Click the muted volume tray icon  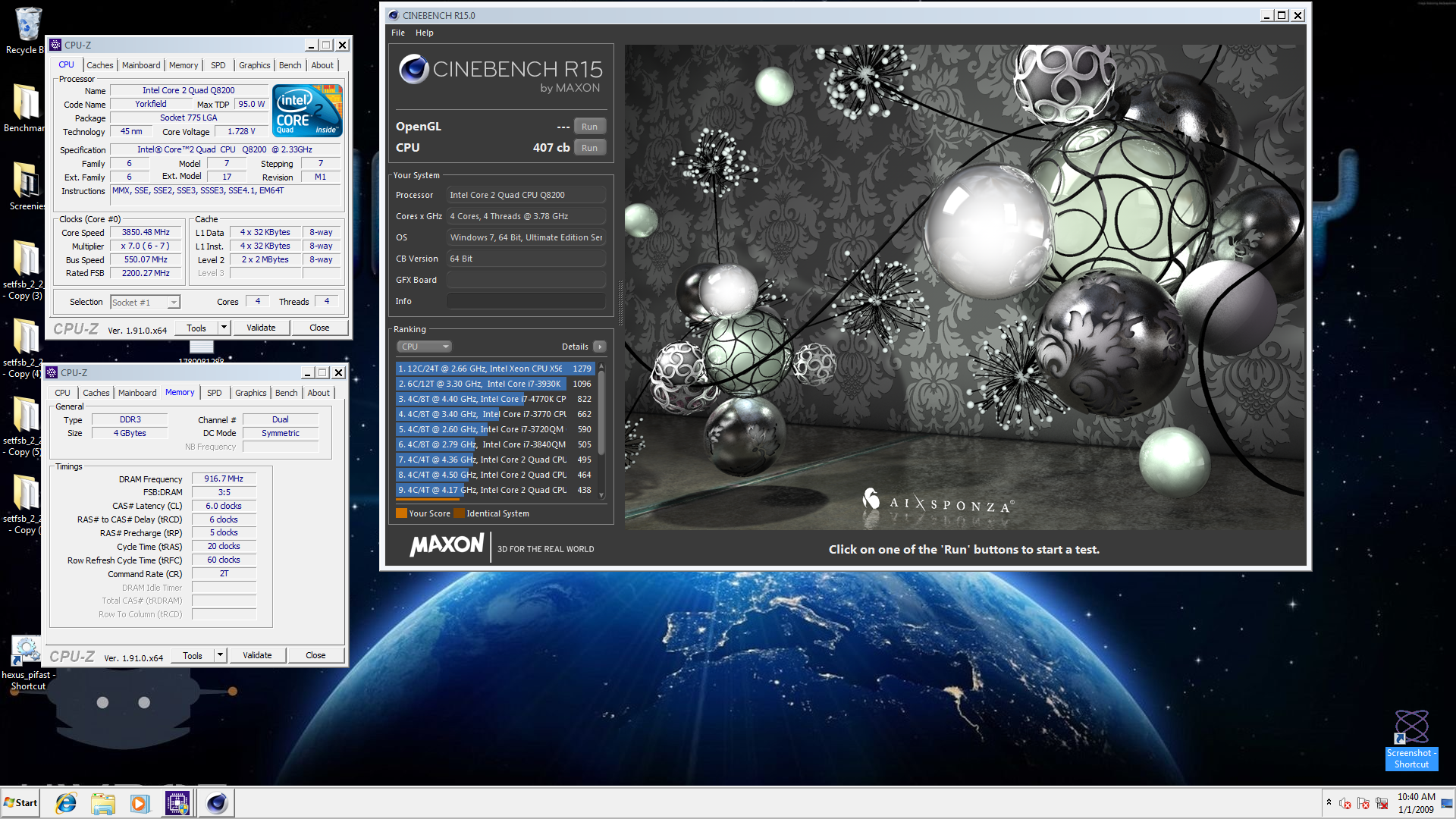coord(1345,804)
